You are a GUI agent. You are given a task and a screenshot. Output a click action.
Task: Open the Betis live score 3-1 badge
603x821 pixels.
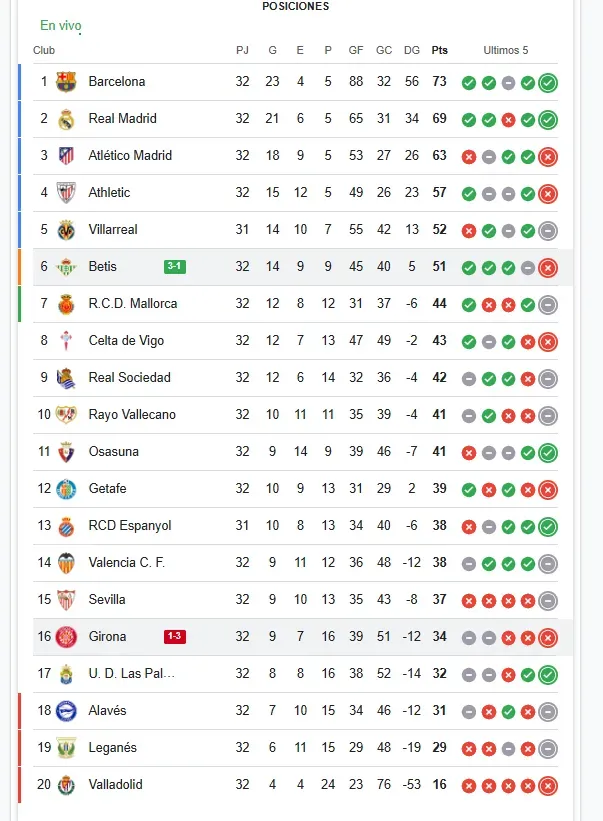click(x=175, y=266)
